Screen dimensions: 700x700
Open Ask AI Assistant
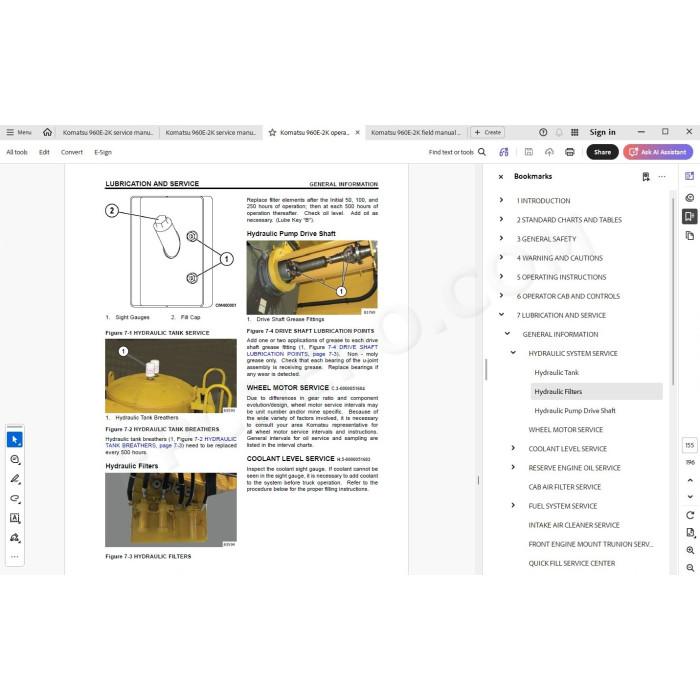pyautogui.click(x=658, y=152)
